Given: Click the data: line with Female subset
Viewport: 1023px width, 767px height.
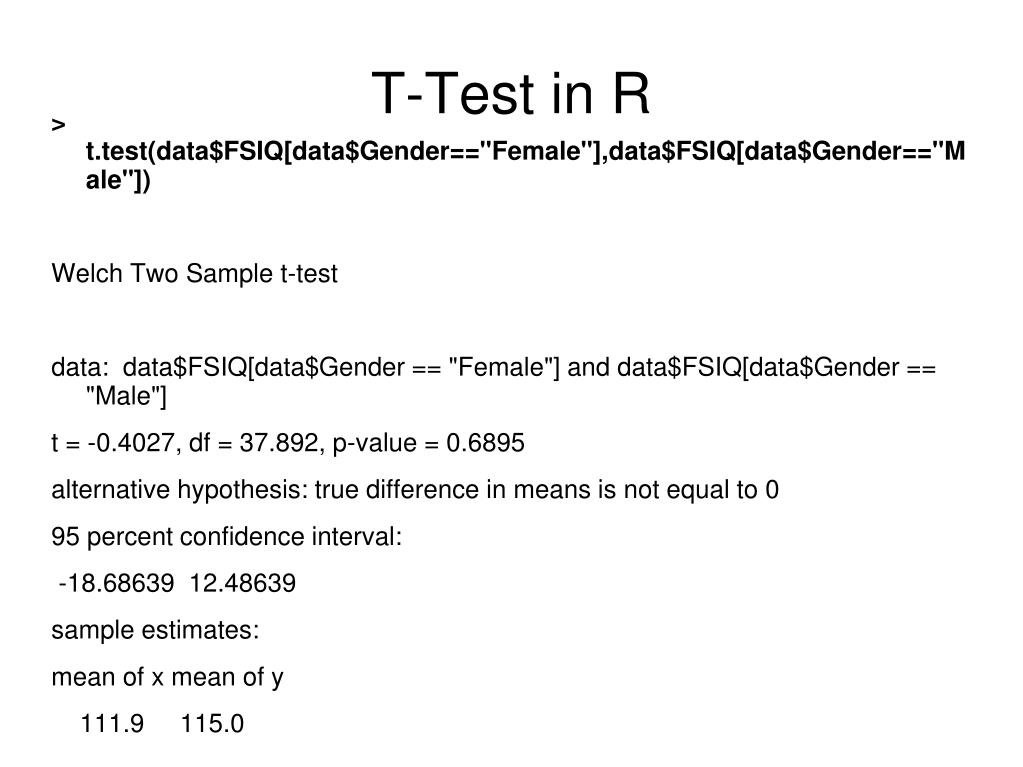Looking at the screenshot, I should tap(493, 367).
